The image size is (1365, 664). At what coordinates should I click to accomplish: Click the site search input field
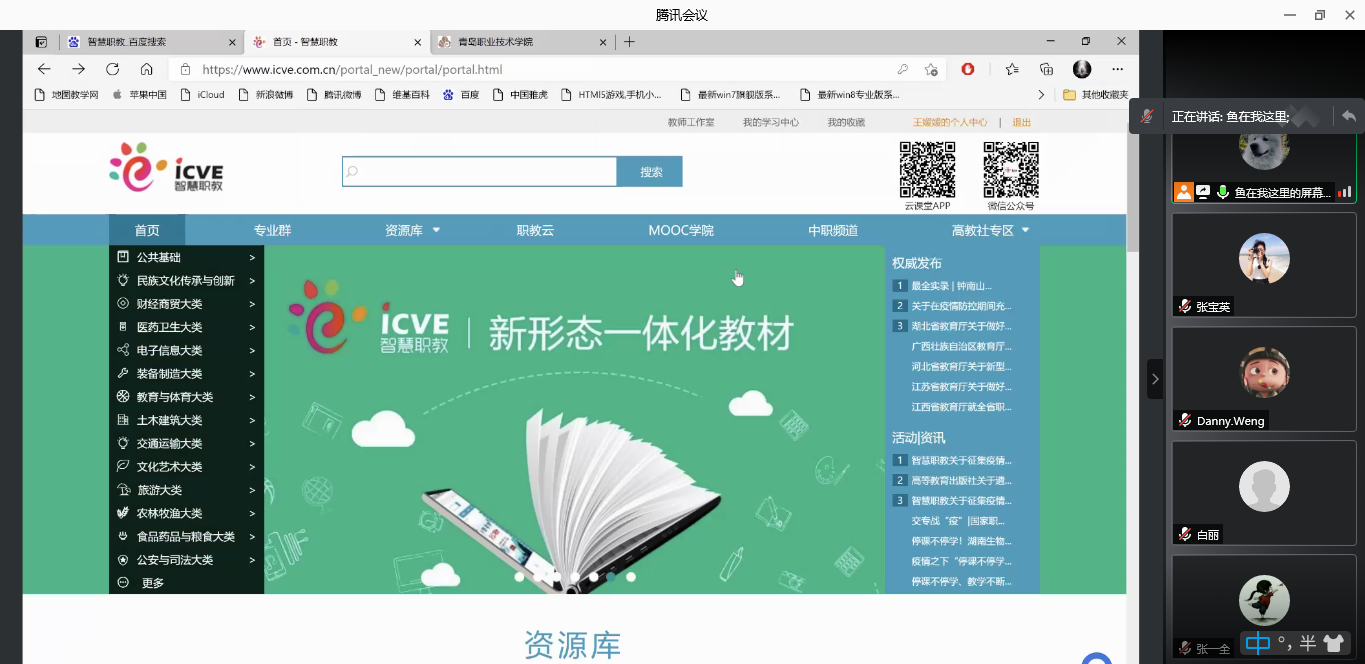coord(480,172)
